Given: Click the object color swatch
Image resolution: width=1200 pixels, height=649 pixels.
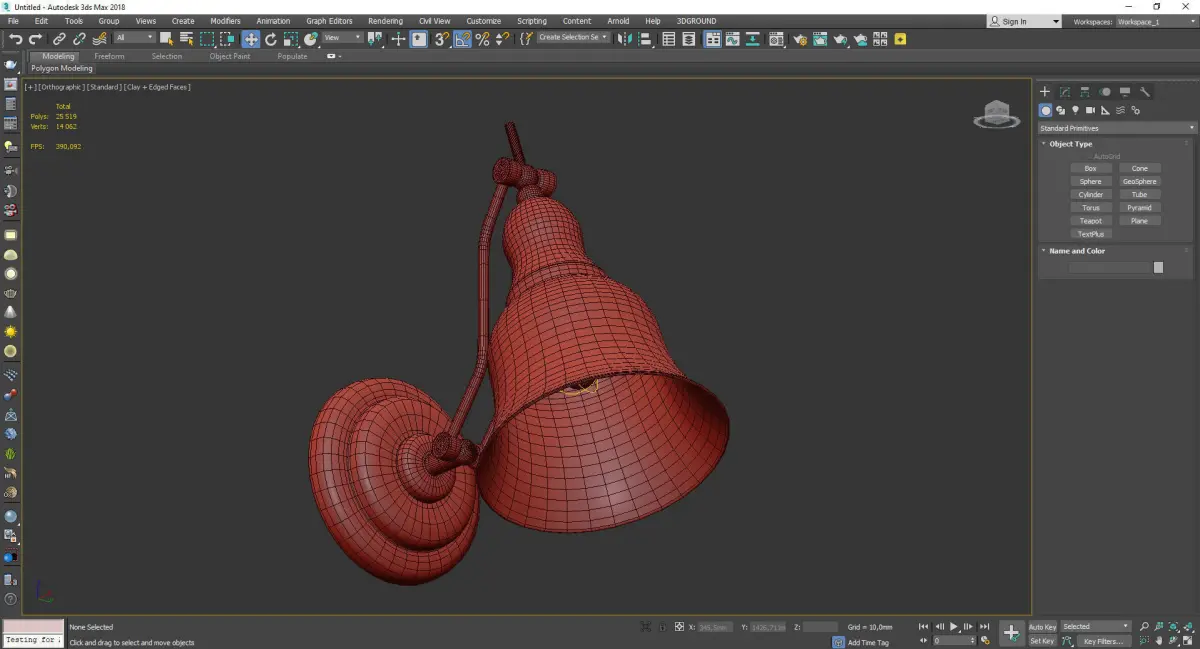Looking at the screenshot, I should click(1158, 267).
